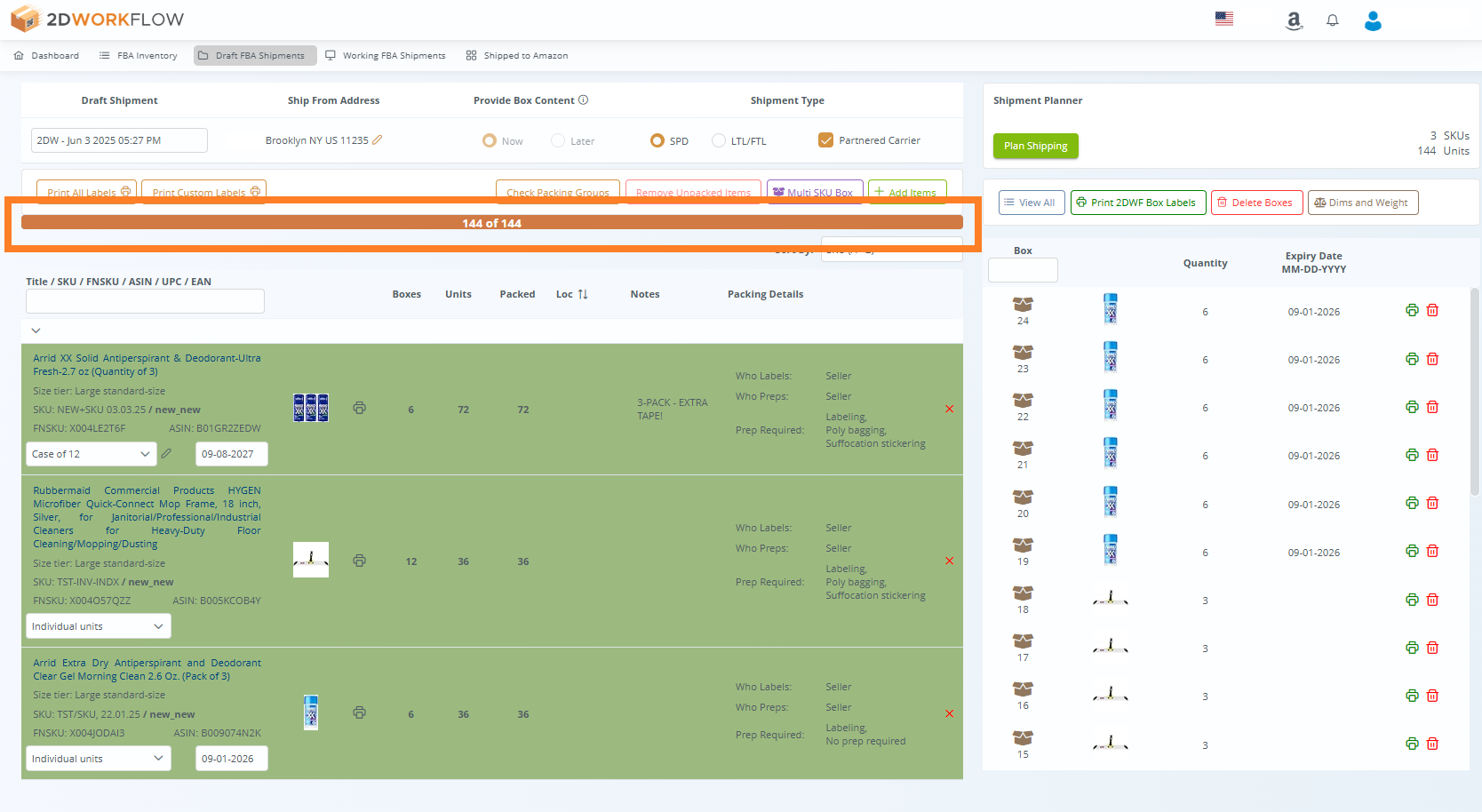Image resolution: width=1482 pixels, height=812 pixels.
Task: Edit the Ship From address via pencil icon
Action: click(x=379, y=139)
